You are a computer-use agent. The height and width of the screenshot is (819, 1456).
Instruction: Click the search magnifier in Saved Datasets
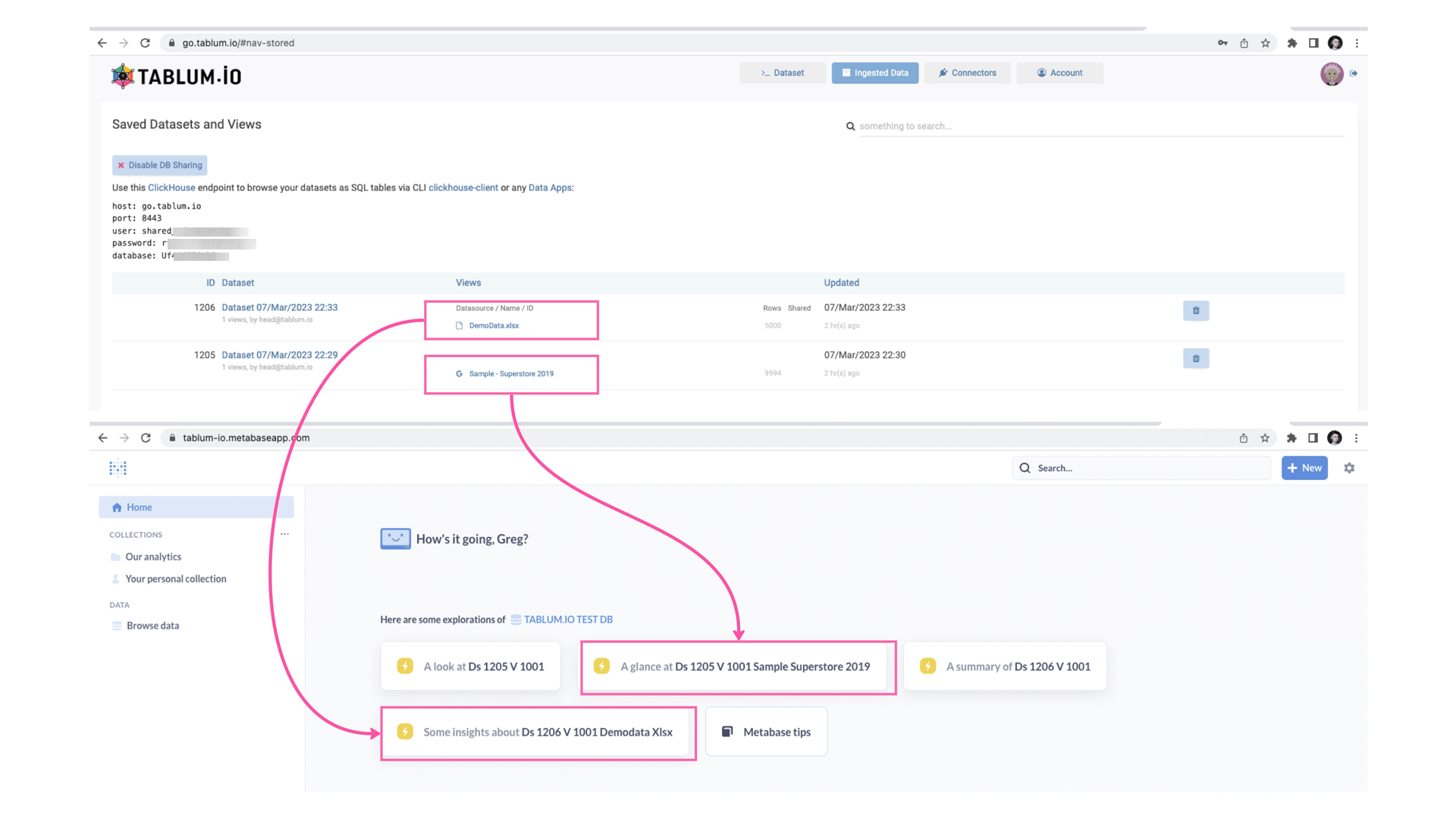point(850,127)
